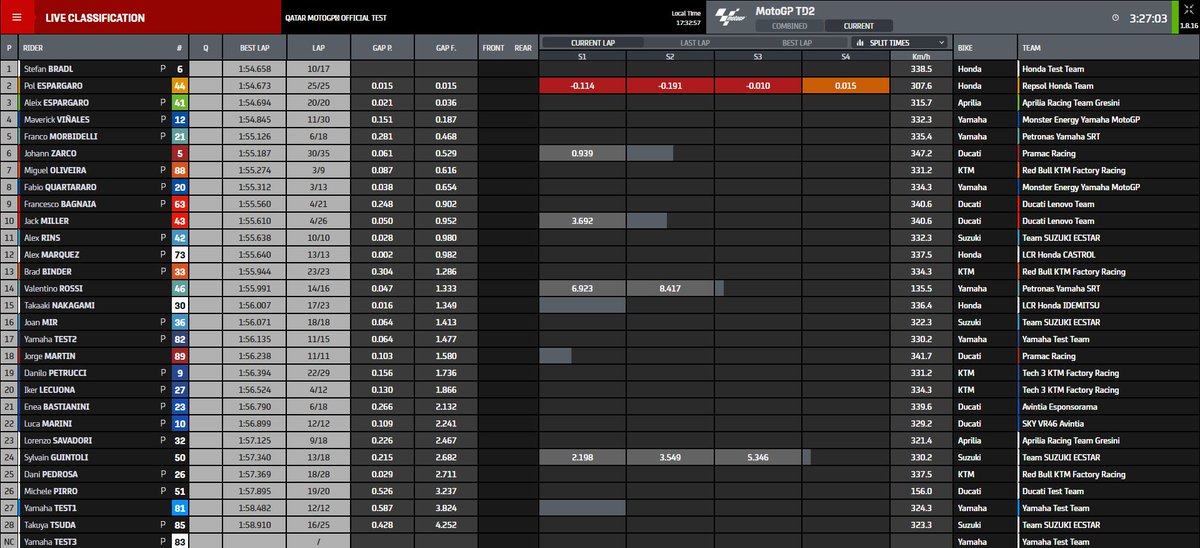This screenshot has width=1200, height=548.
Task: Click the SKY VR46 Avintia team cell
Action: [x=1108, y=423]
